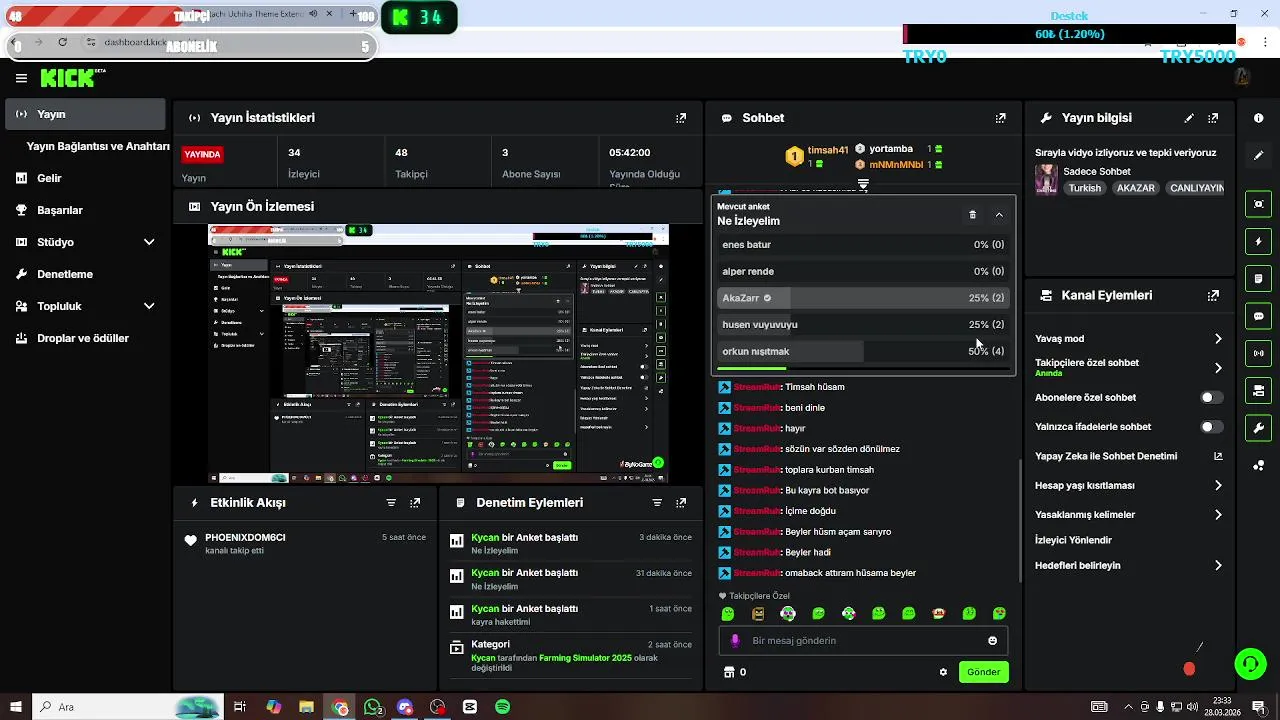Collapse the Ne İzleyelim poll
Image resolution: width=1280 pixels, height=720 pixels.
click(999, 214)
